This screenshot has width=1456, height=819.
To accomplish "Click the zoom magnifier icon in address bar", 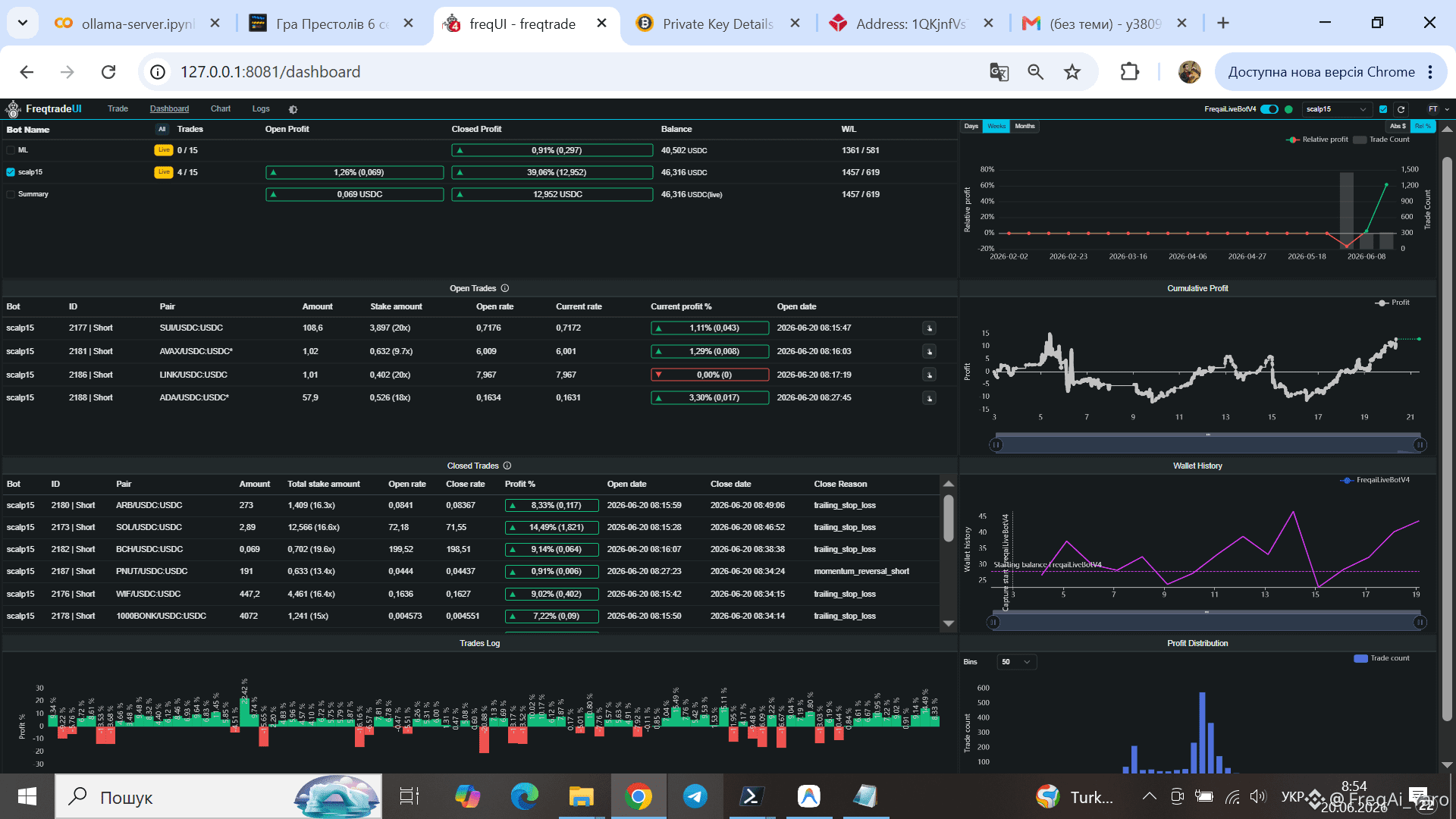I will [x=1035, y=72].
